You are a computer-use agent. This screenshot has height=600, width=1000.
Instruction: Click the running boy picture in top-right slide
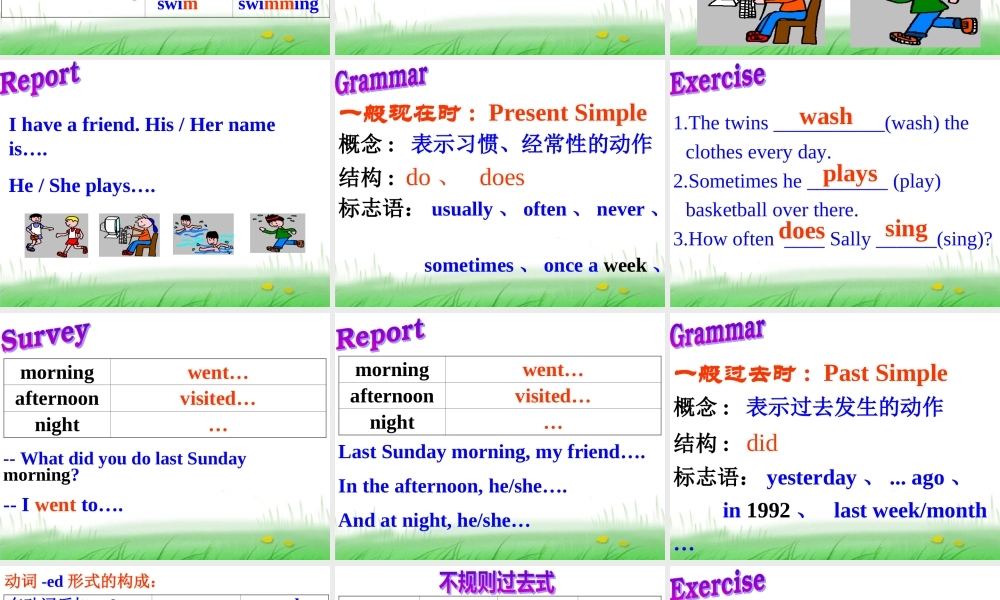[x=914, y=23]
